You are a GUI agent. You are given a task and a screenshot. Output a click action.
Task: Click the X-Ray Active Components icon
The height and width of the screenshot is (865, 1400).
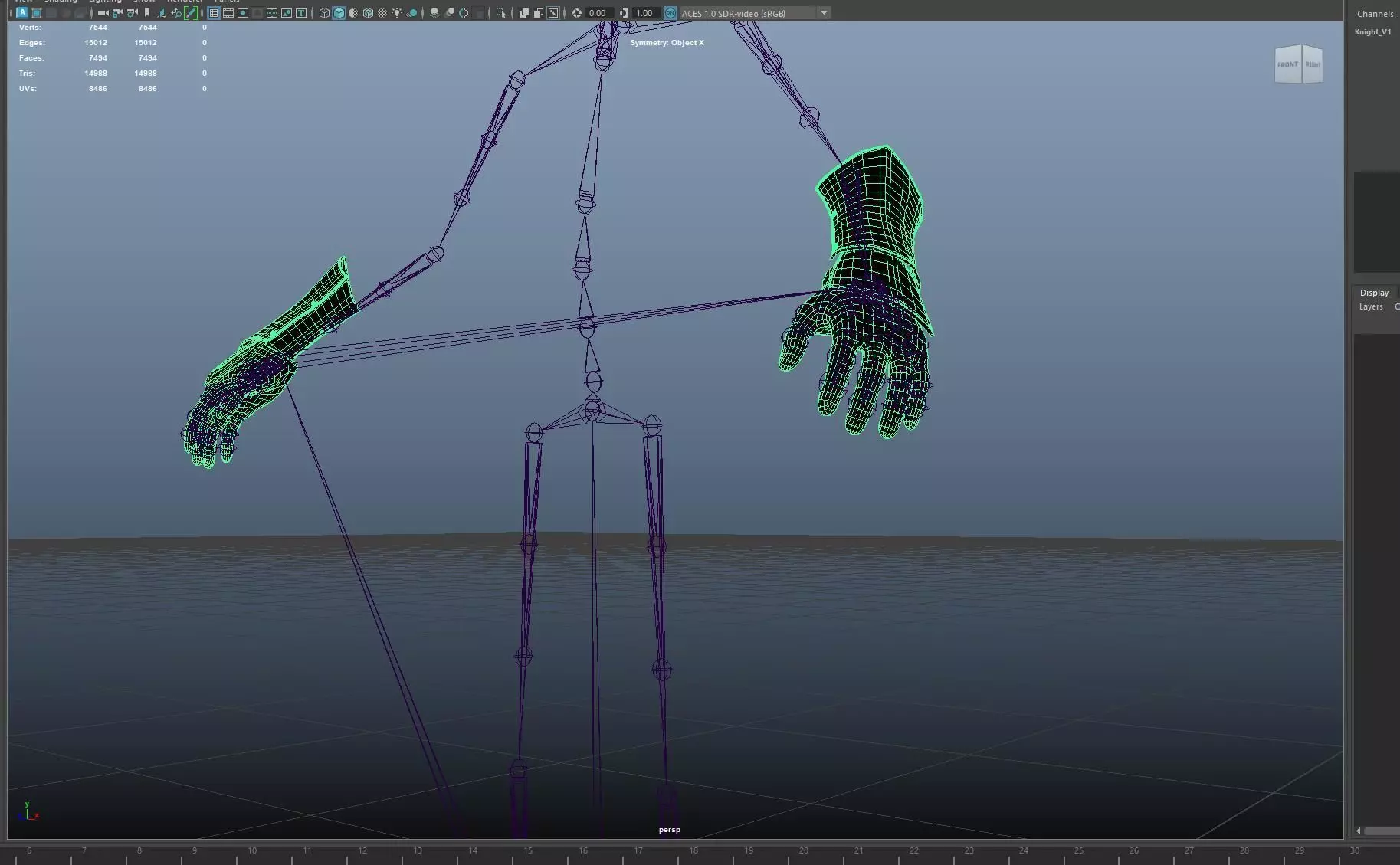tap(539, 13)
